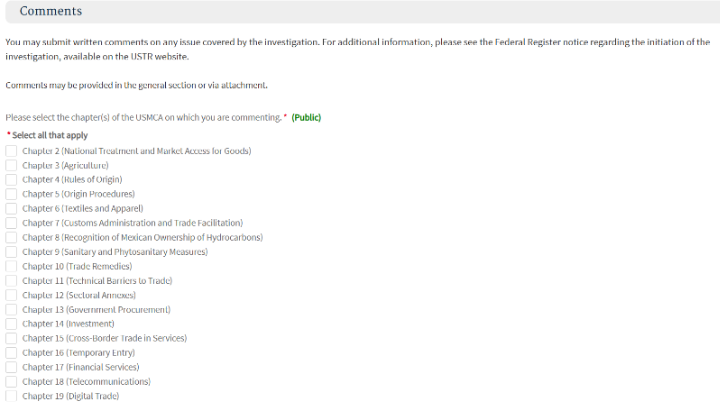
Task: Tick Chapter 8 Mexican Ownership of Hydrocarbons
Action: point(11,238)
